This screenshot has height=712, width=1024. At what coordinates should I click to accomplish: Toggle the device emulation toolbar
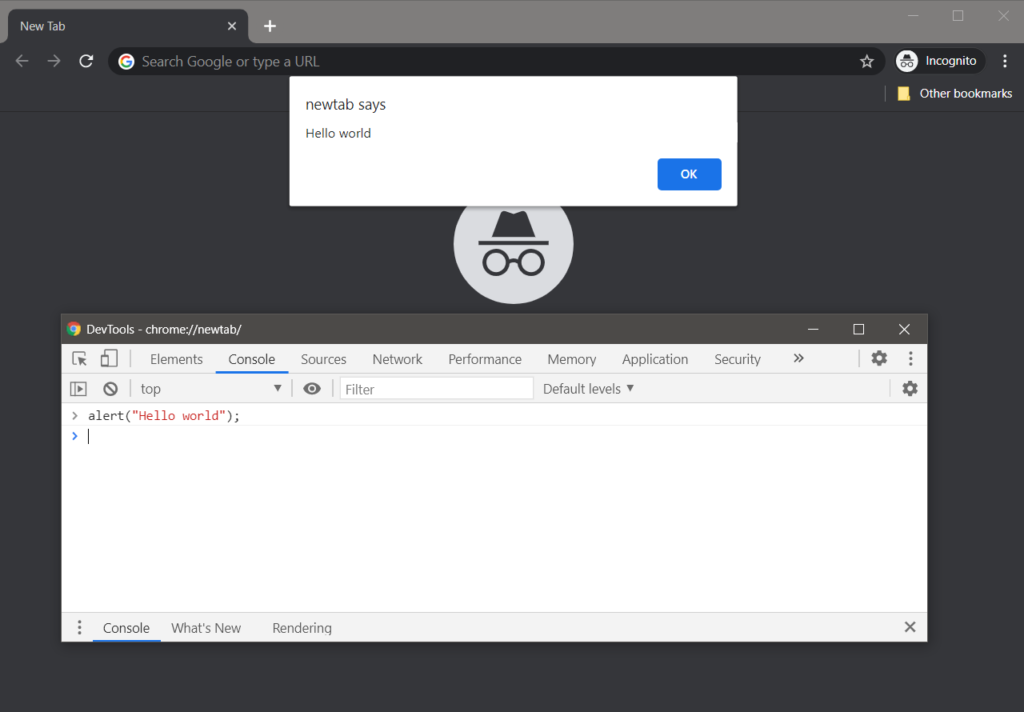tap(109, 358)
